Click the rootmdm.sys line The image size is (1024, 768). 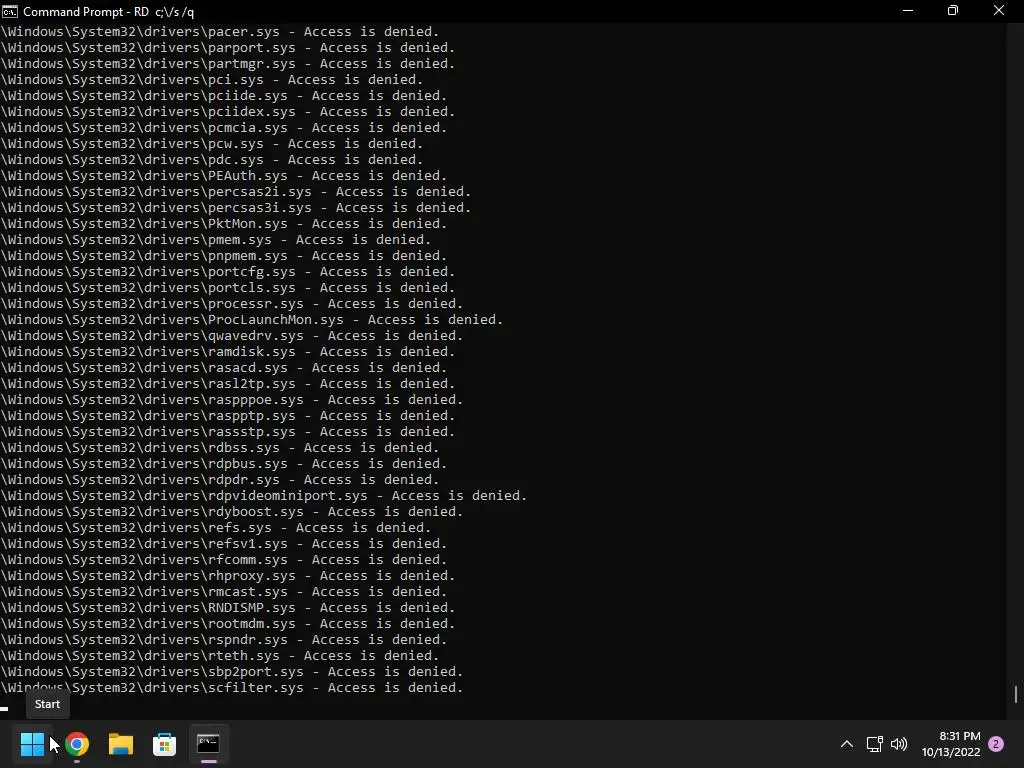(227, 624)
